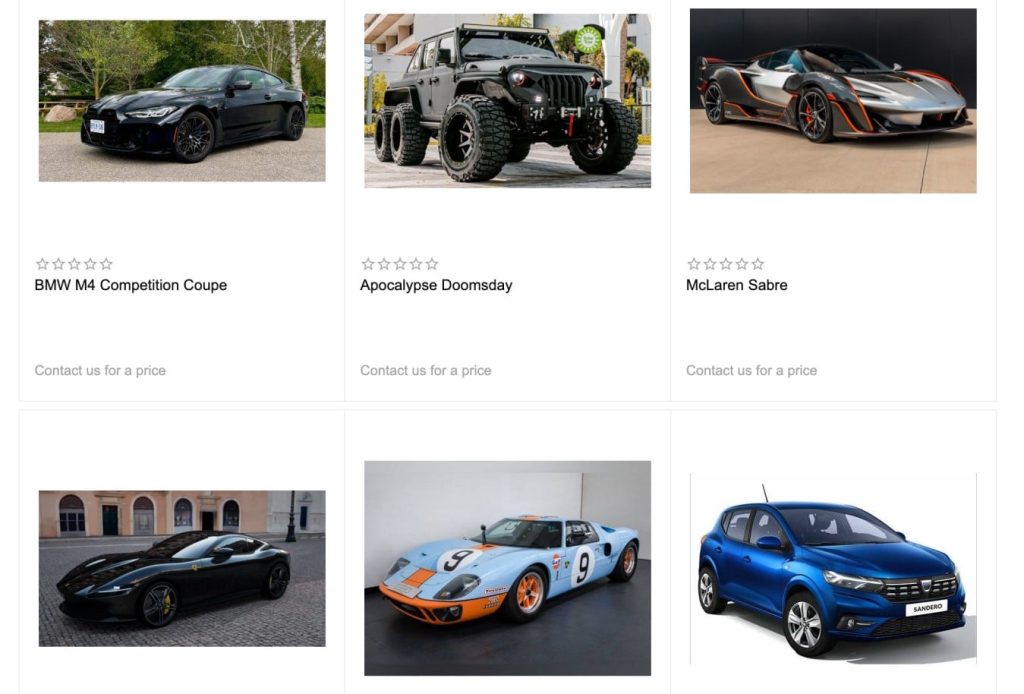View the McLaren Sabre product image
The width and height of the screenshot is (1024, 694).
pyautogui.click(x=833, y=101)
